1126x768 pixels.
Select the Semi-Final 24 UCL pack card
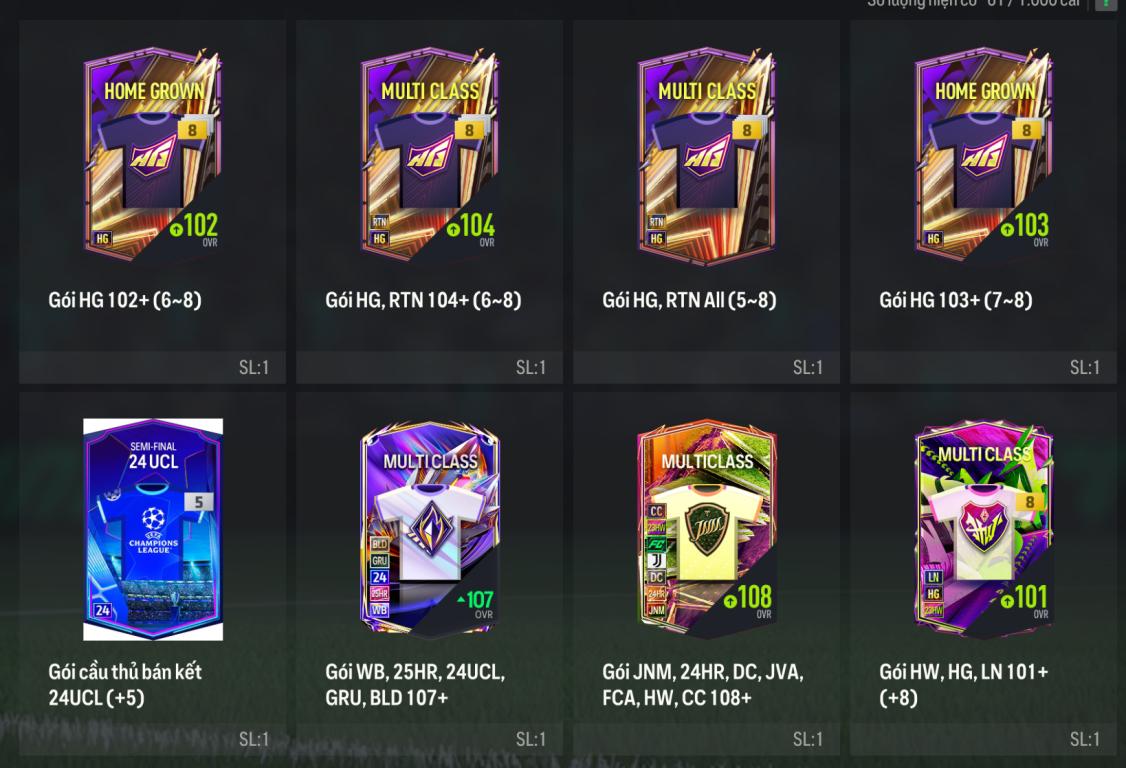[x=153, y=529]
